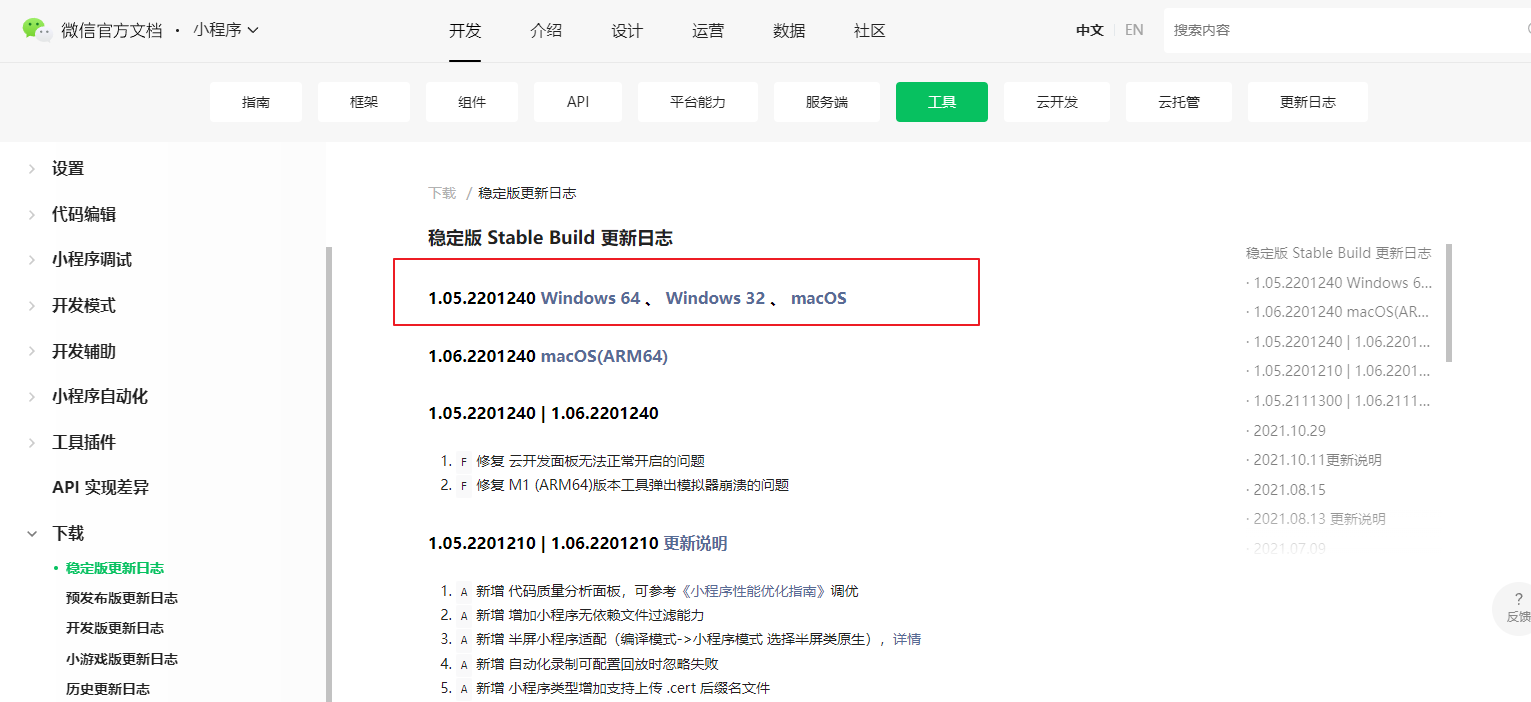The image size is (1531, 702).
Task: Expand the 设置 sidebar section
Action: (68, 169)
